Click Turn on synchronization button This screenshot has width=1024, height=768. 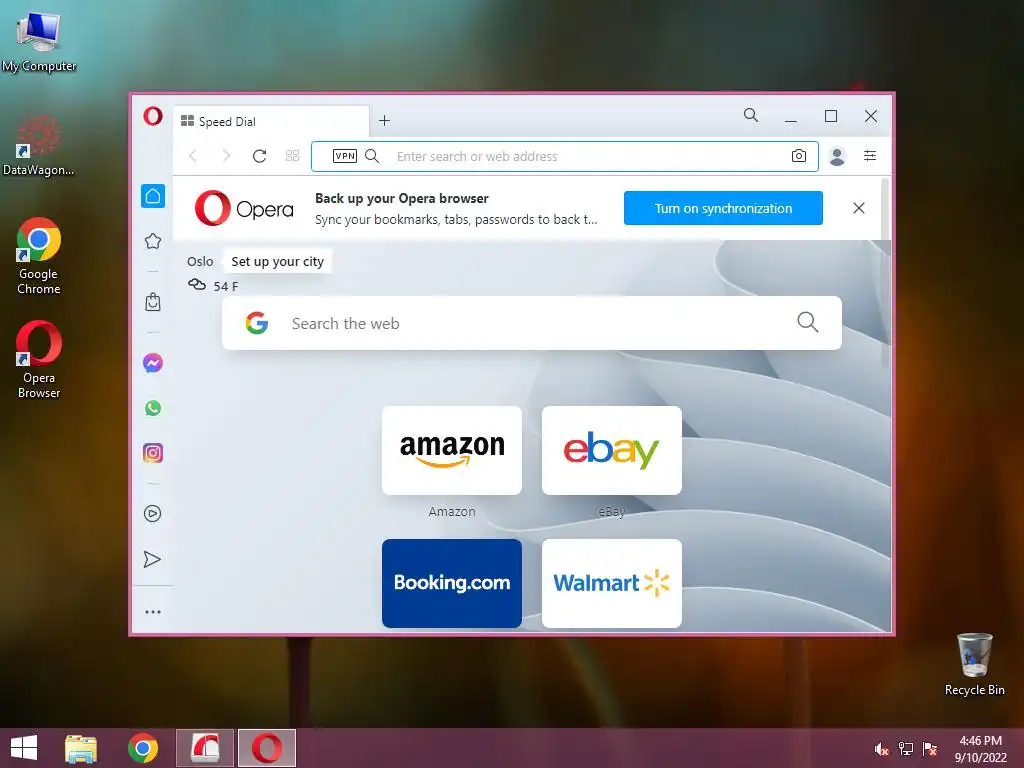[x=723, y=208]
